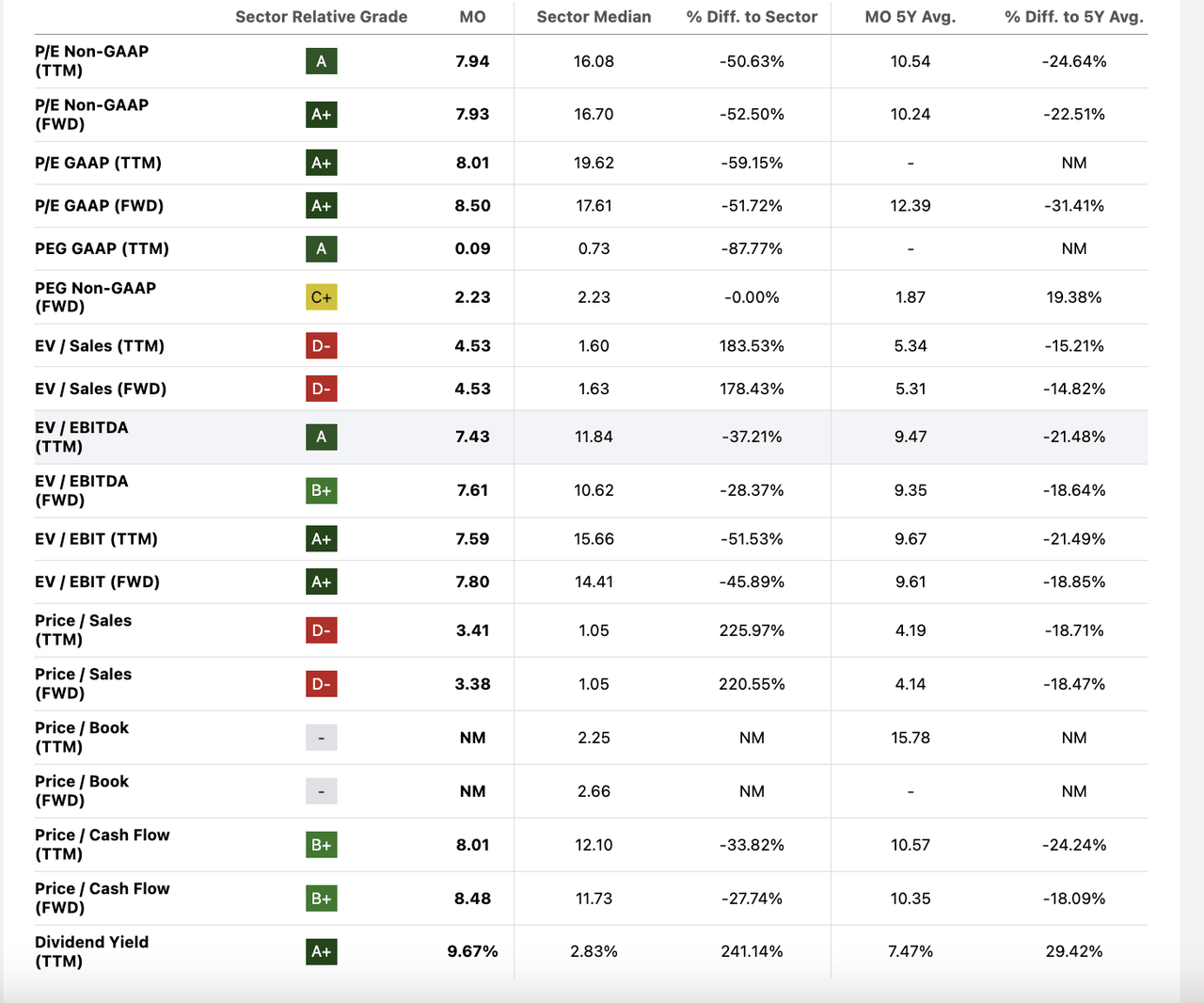Click the yellow C+ grade badge
1204x1003 pixels.
click(321, 297)
